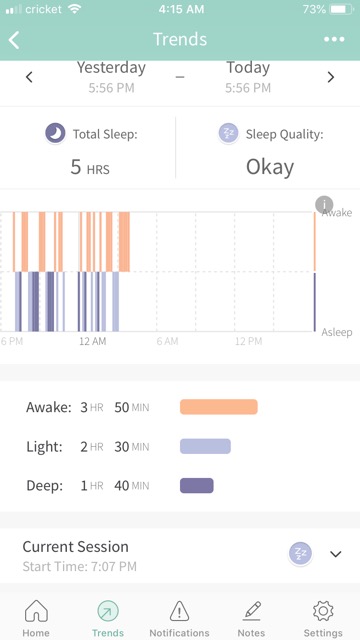This screenshot has width=360, height=640.
Task: Advance to the next date range
Action: (331, 77)
